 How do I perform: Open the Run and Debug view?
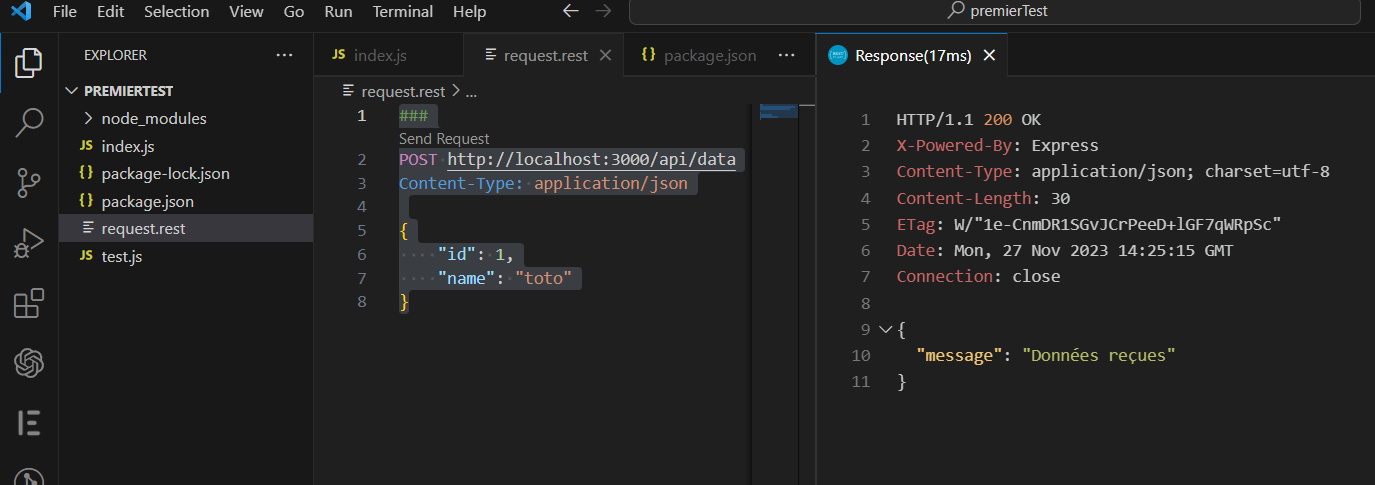[29, 243]
